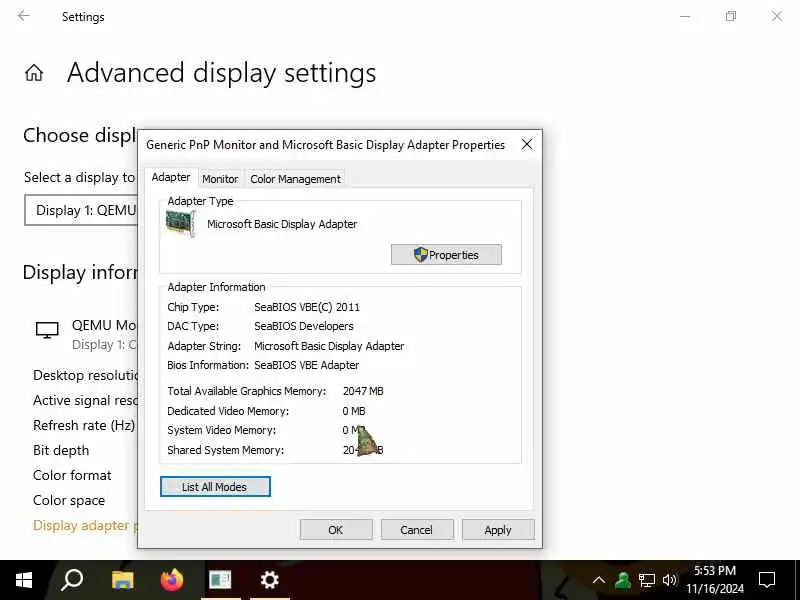800x600 pixels.
Task: Minimize the Settings window
Action: coord(685,16)
